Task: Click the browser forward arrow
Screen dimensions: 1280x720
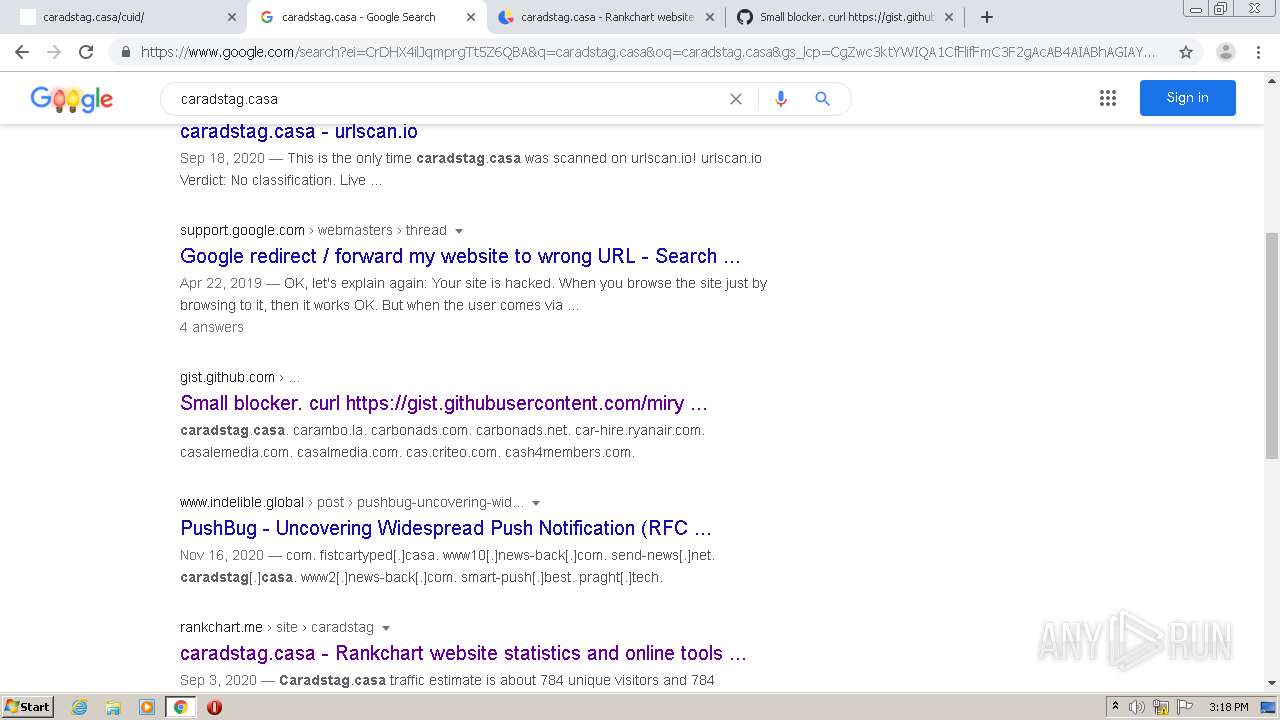Action: click(54, 52)
